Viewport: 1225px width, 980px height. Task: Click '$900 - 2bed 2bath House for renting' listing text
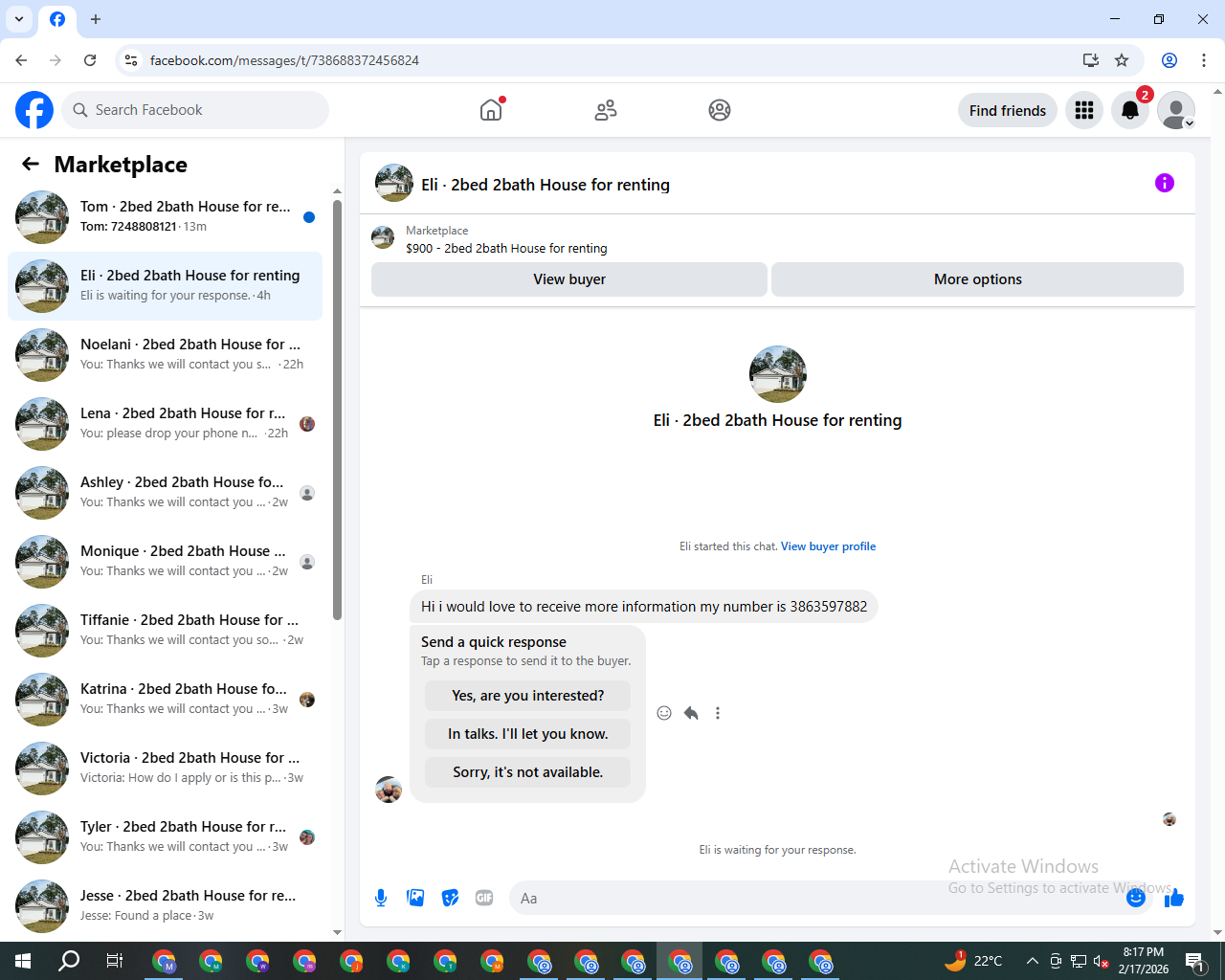pos(506,248)
